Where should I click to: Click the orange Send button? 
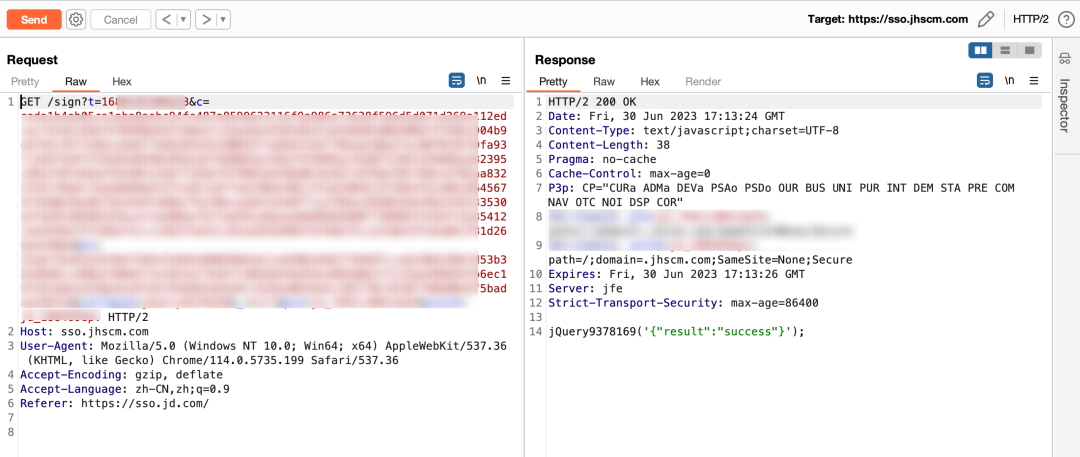pyautogui.click(x=34, y=19)
